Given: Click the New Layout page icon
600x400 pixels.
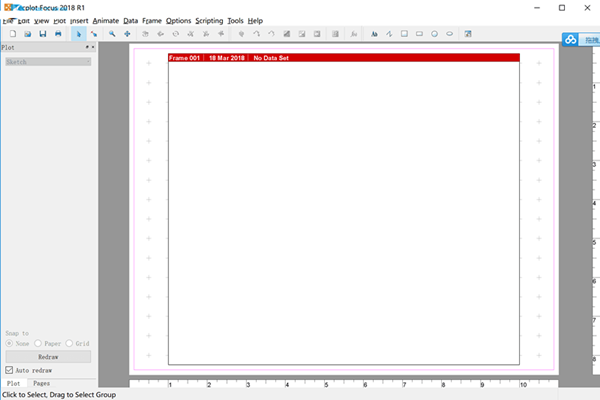Looking at the screenshot, I should [13, 34].
